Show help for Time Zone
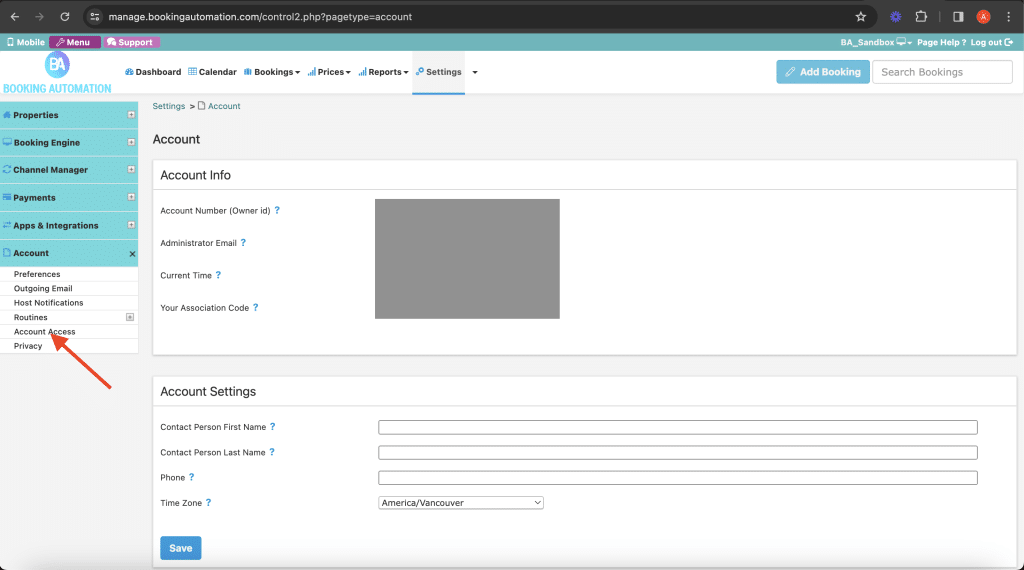The width and height of the screenshot is (1024, 570). click(x=208, y=502)
